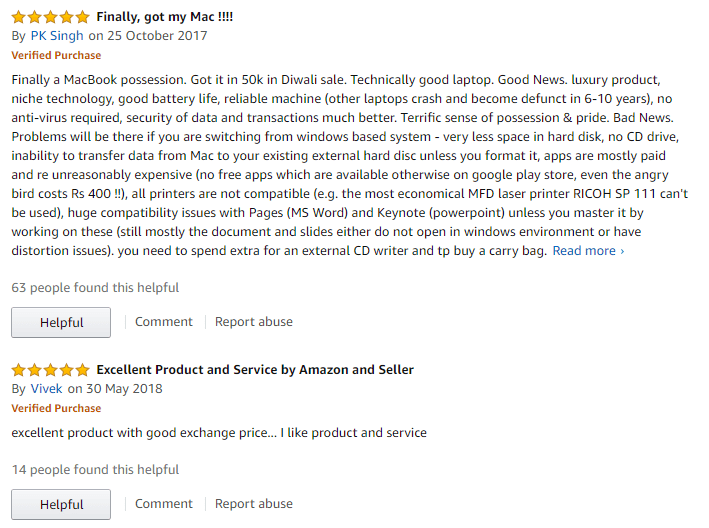Open the "Excellent Product and Service" review title

255,370
